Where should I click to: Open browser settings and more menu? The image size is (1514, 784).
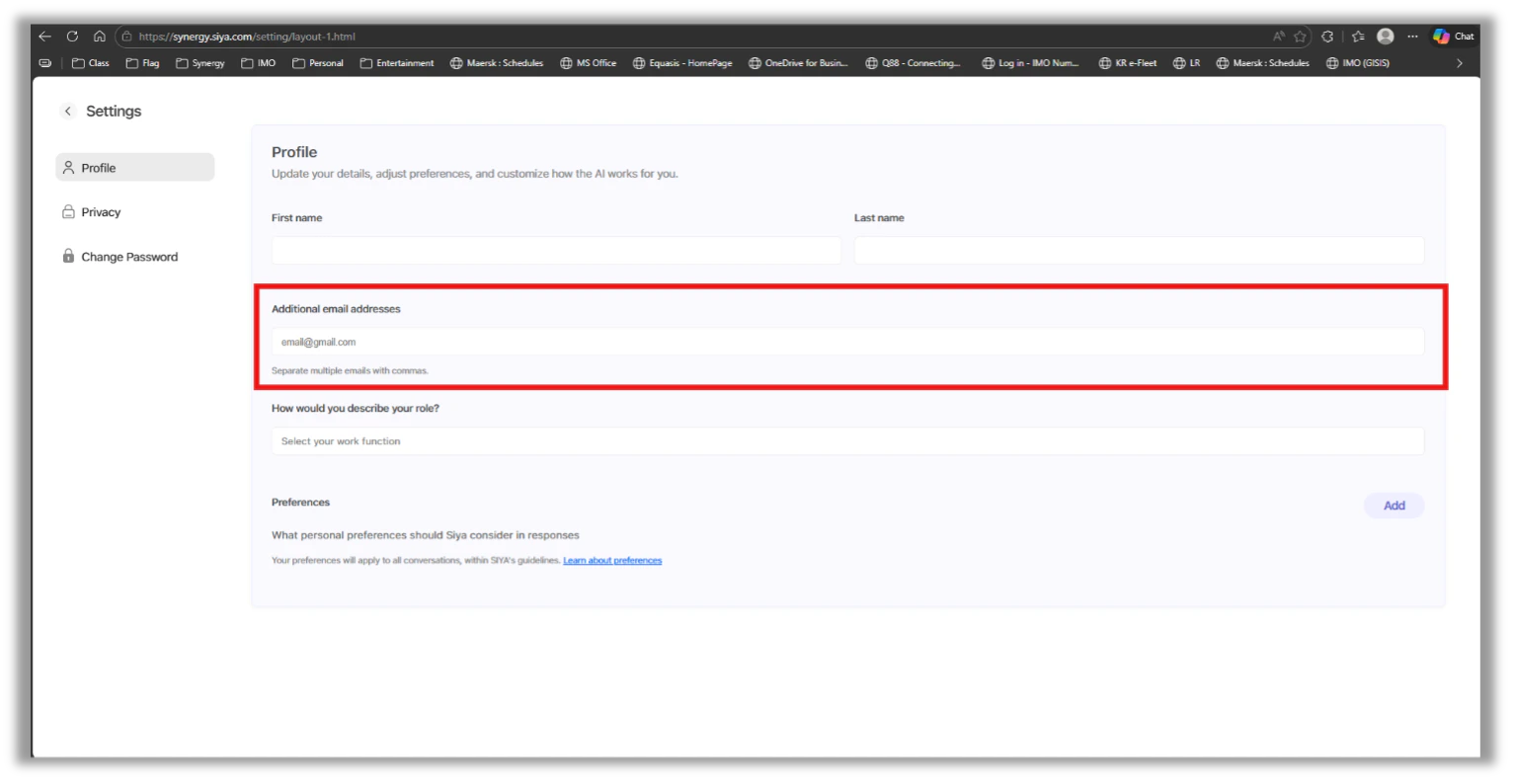1413,37
